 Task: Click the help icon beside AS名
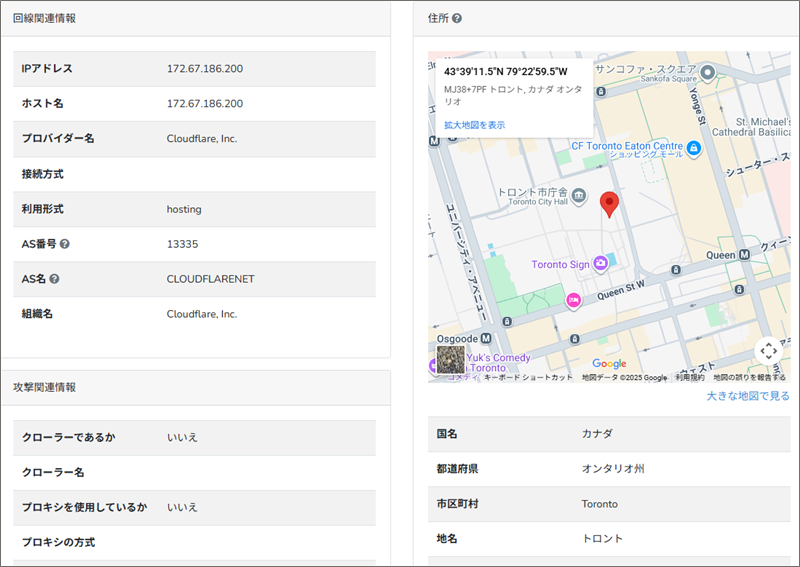pos(55,279)
